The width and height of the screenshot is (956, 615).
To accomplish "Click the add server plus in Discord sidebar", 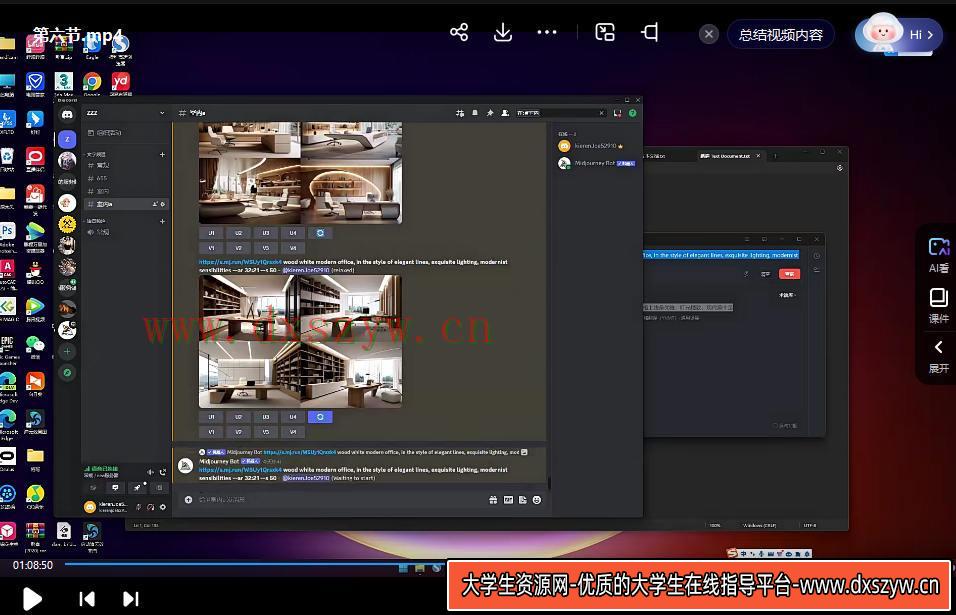I will (67, 351).
